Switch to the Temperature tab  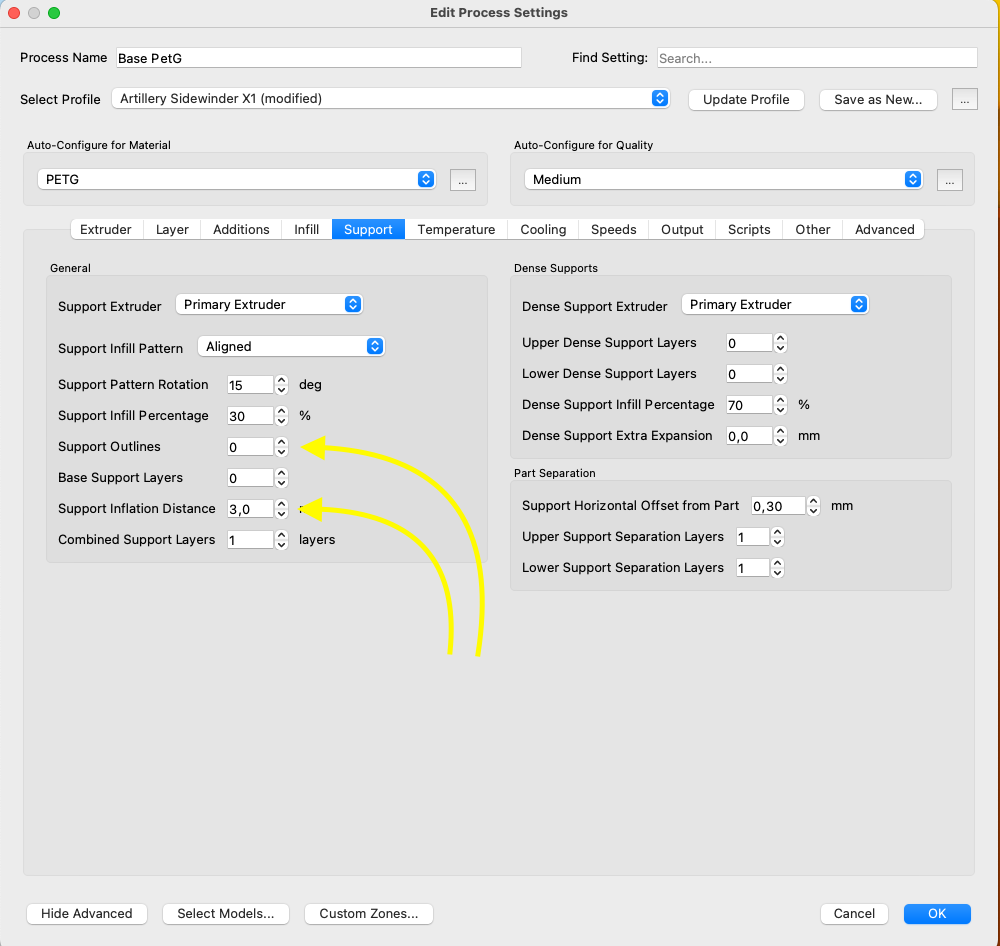pyautogui.click(x=456, y=230)
